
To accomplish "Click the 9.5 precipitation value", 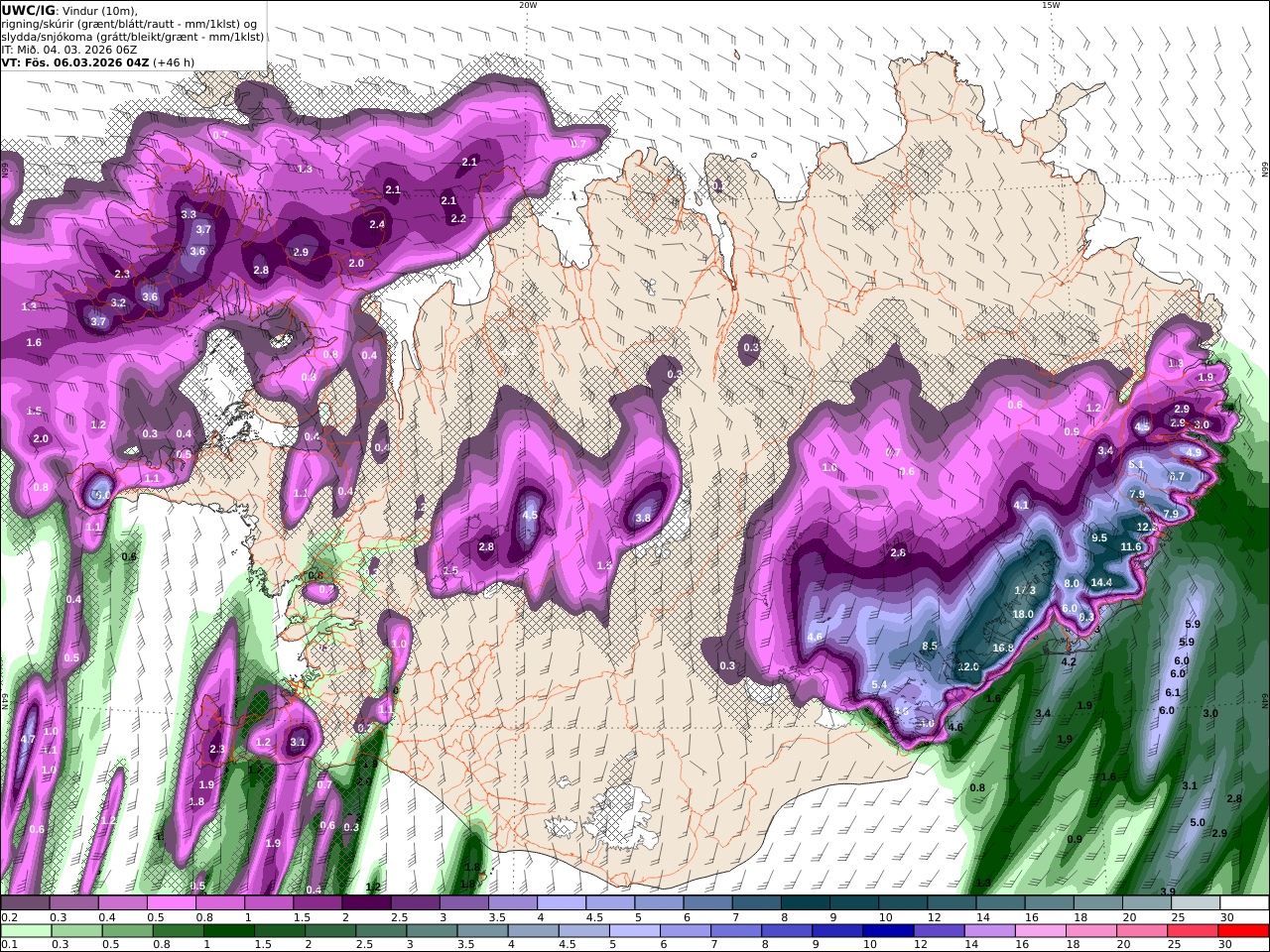I will point(1099,537).
